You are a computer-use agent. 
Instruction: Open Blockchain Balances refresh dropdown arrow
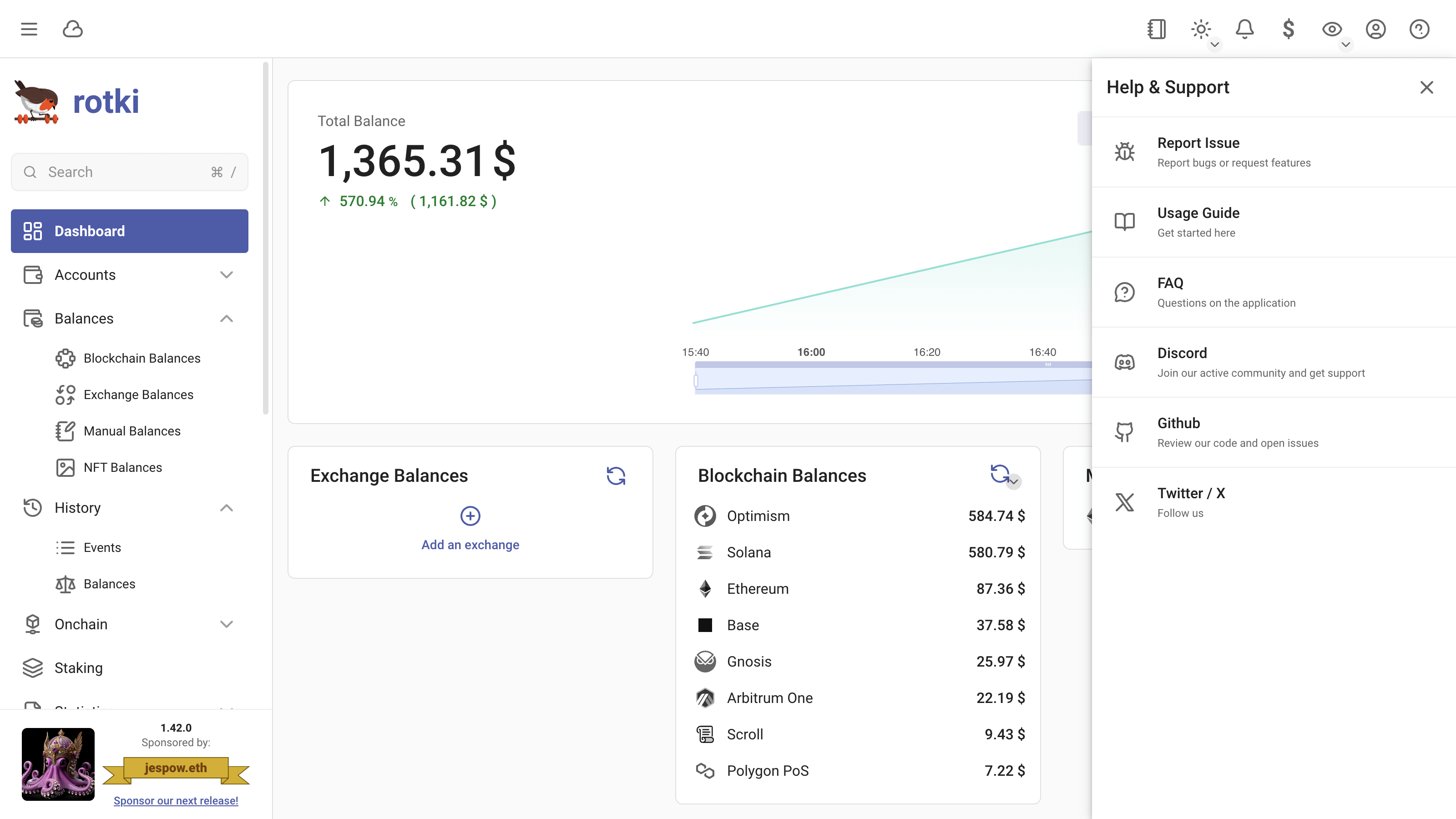point(1014,481)
